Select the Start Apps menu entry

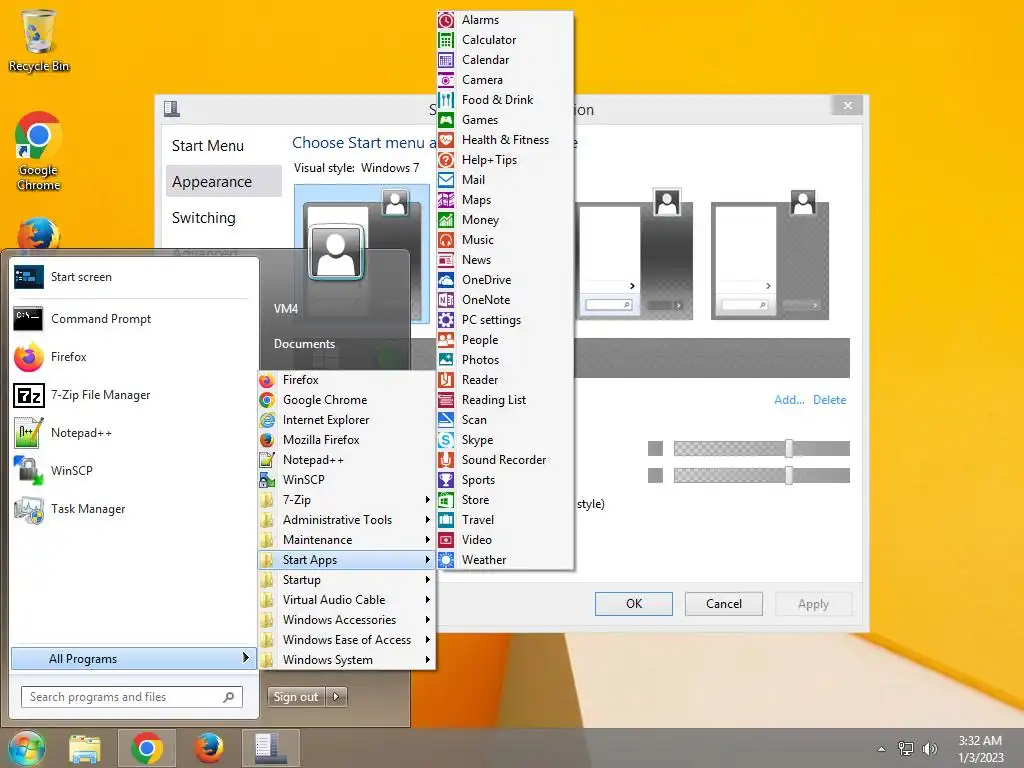pyautogui.click(x=346, y=560)
